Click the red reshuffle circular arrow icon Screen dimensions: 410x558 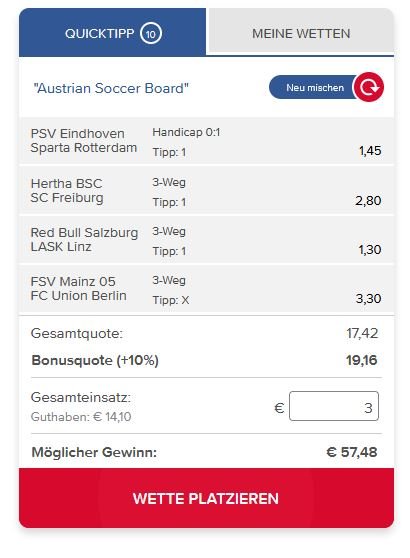tap(368, 87)
